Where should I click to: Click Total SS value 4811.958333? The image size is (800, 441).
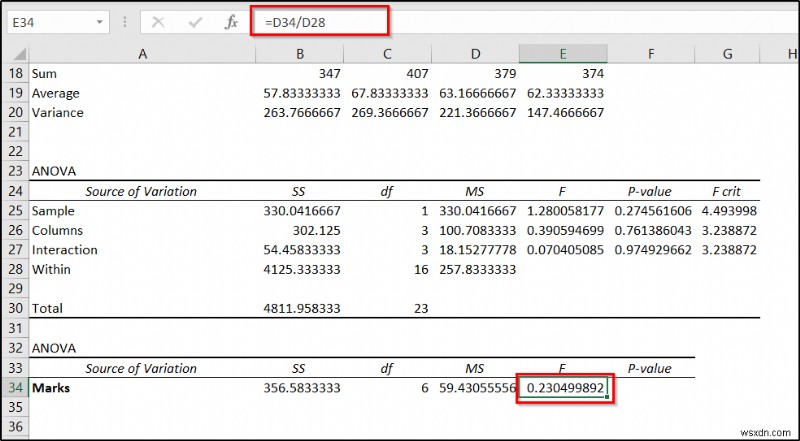(302, 308)
